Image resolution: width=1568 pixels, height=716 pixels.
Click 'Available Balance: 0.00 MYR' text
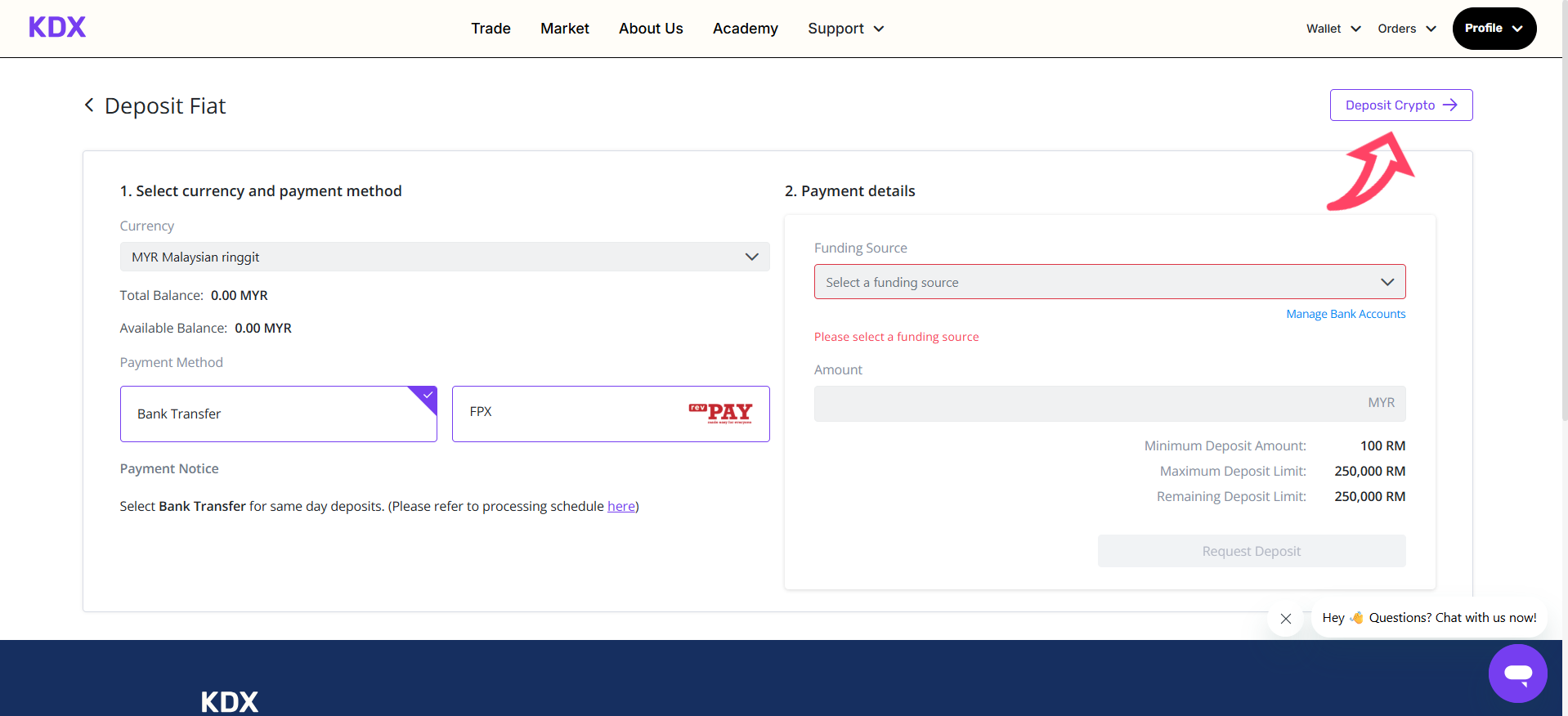click(206, 328)
